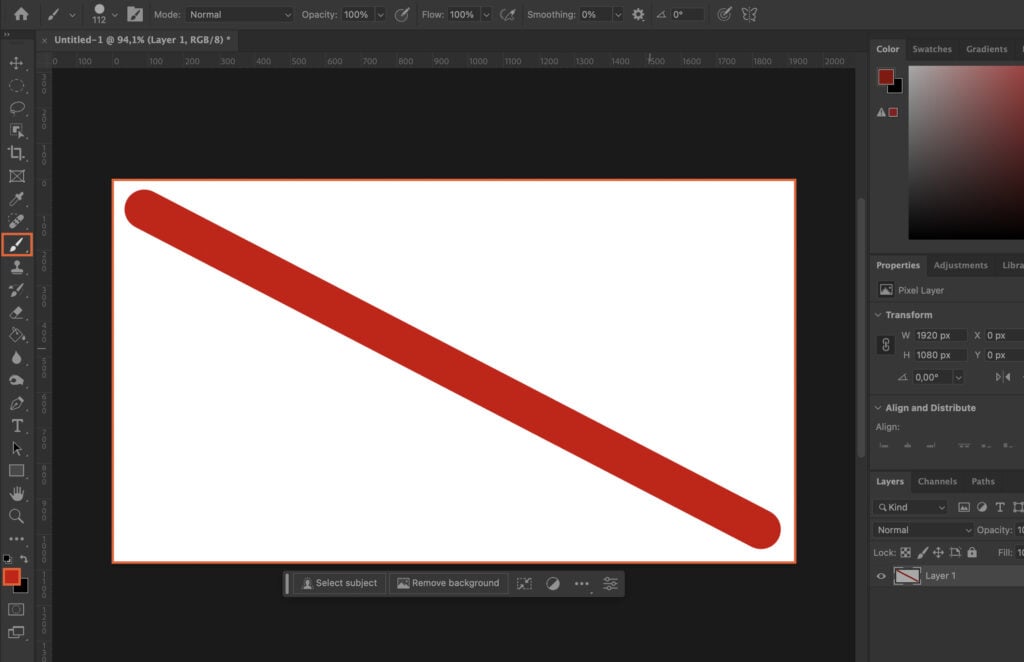The height and width of the screenshot is (662, 1024).
Task: Collapse the Transform section
Action: pyautogui.click(x=878, y=315)
